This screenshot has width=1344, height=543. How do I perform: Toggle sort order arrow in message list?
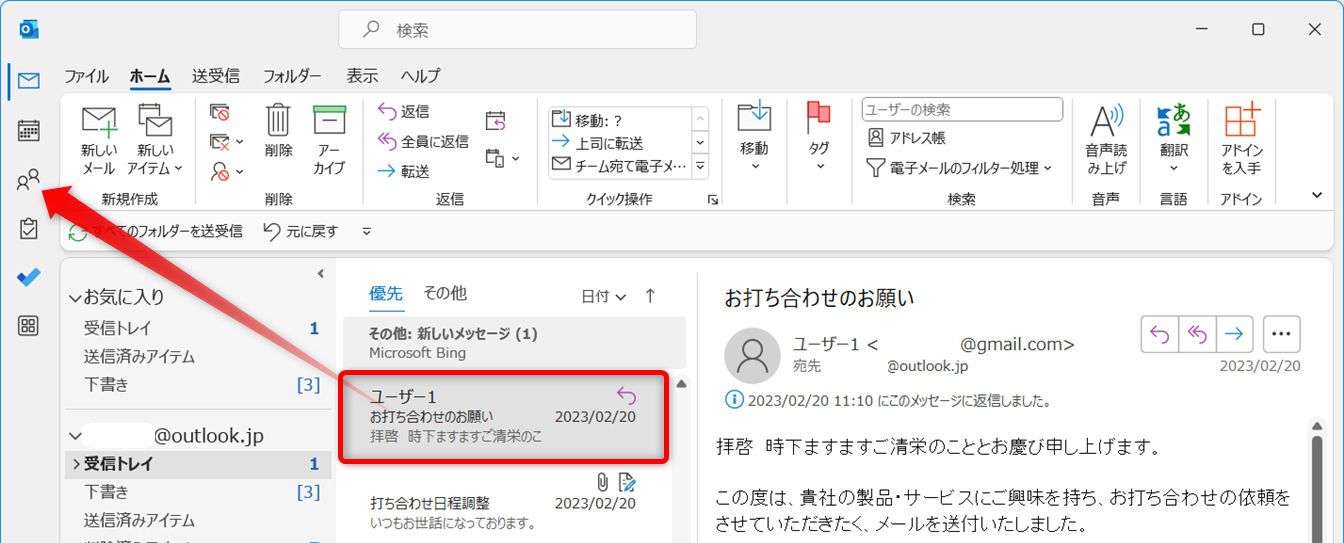(x=650, y=296)
